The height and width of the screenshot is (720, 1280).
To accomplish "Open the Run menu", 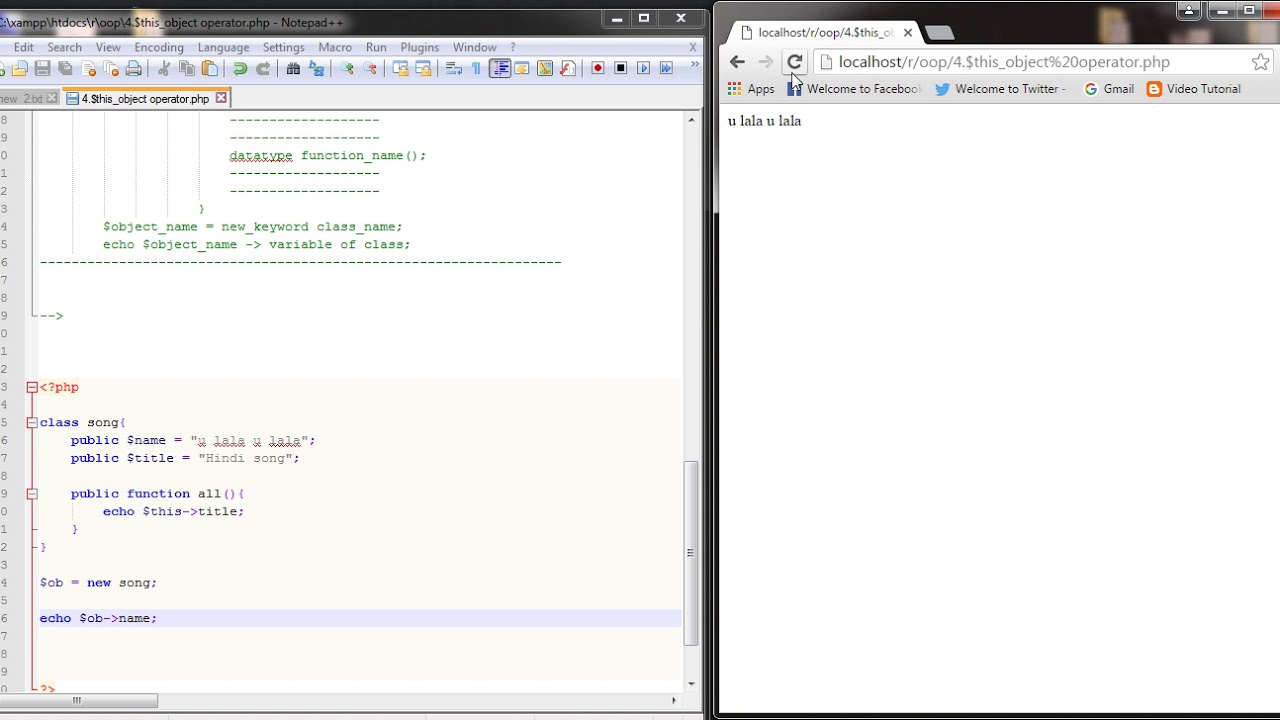I will click(x=376, y=47).
